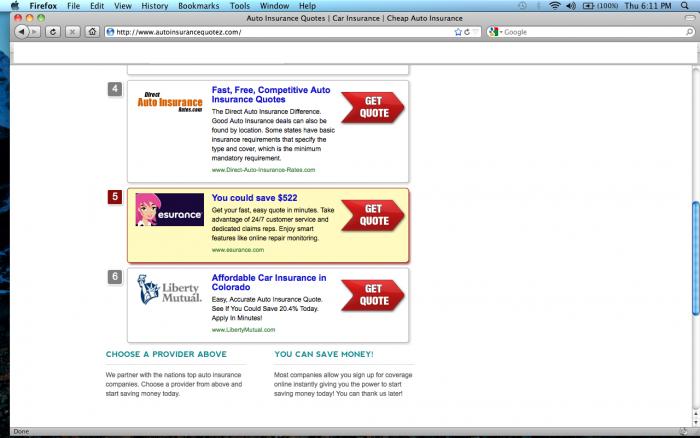Expand the Google search engine dropdown

pyautogui.click(x=495, y=32)
